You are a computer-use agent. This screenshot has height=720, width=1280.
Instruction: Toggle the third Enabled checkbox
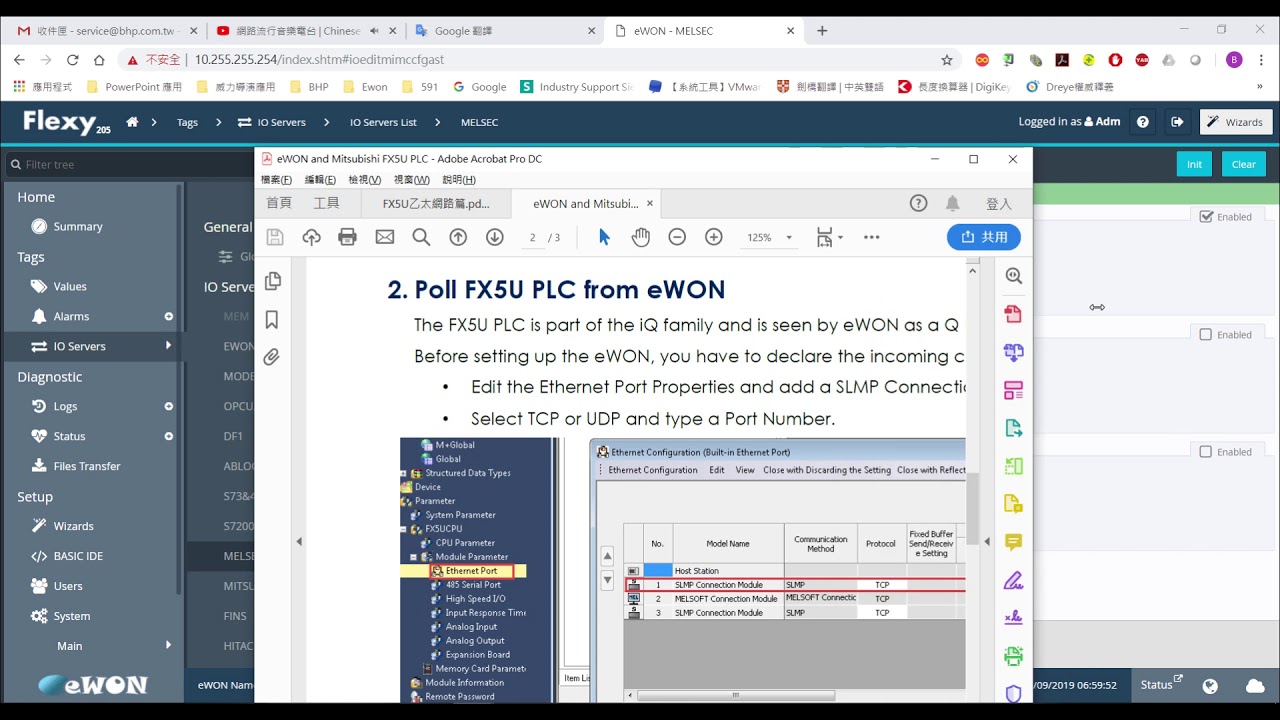1206,452
